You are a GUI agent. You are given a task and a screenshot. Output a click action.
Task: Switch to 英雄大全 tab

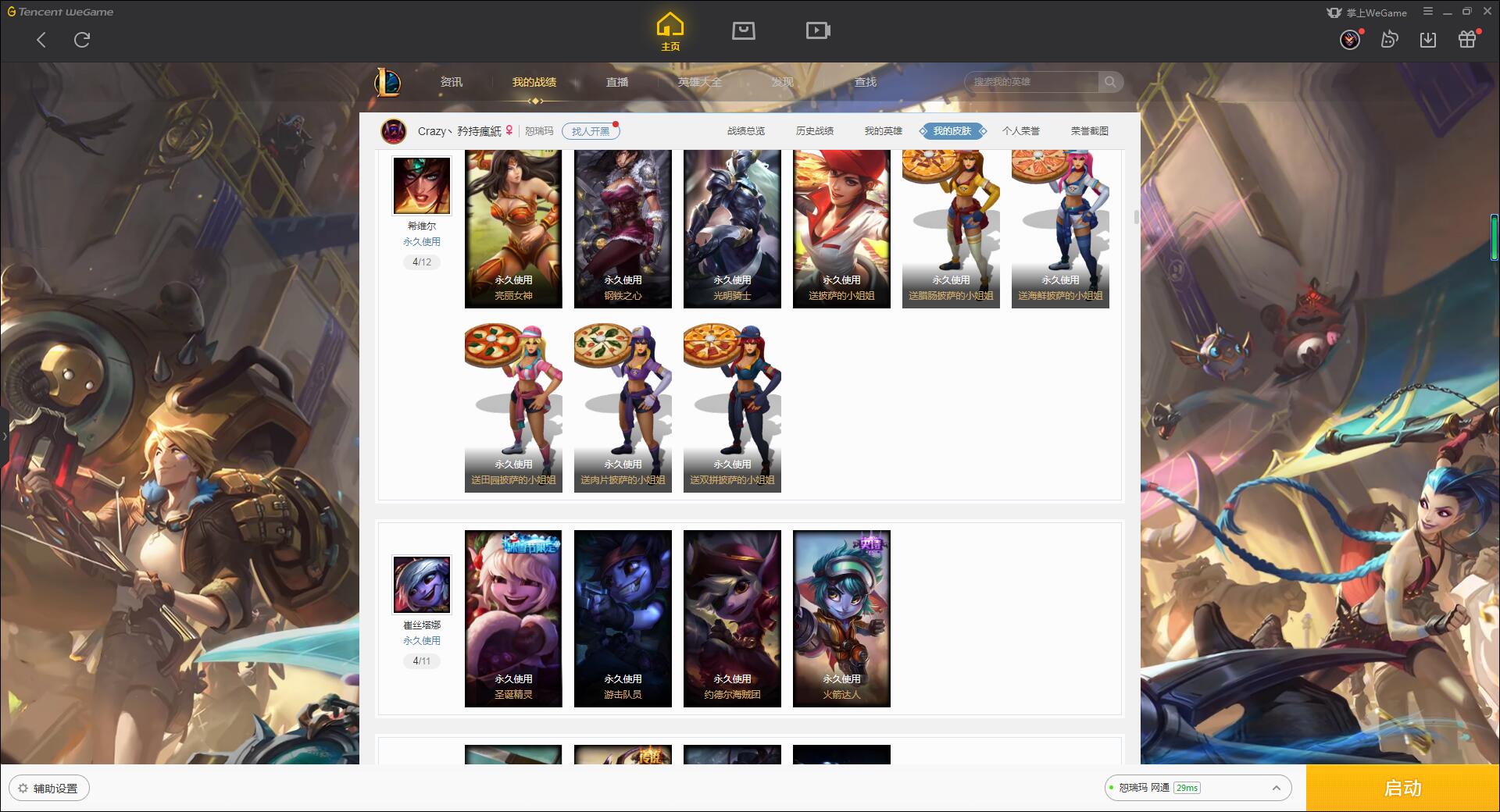(700, 82)
